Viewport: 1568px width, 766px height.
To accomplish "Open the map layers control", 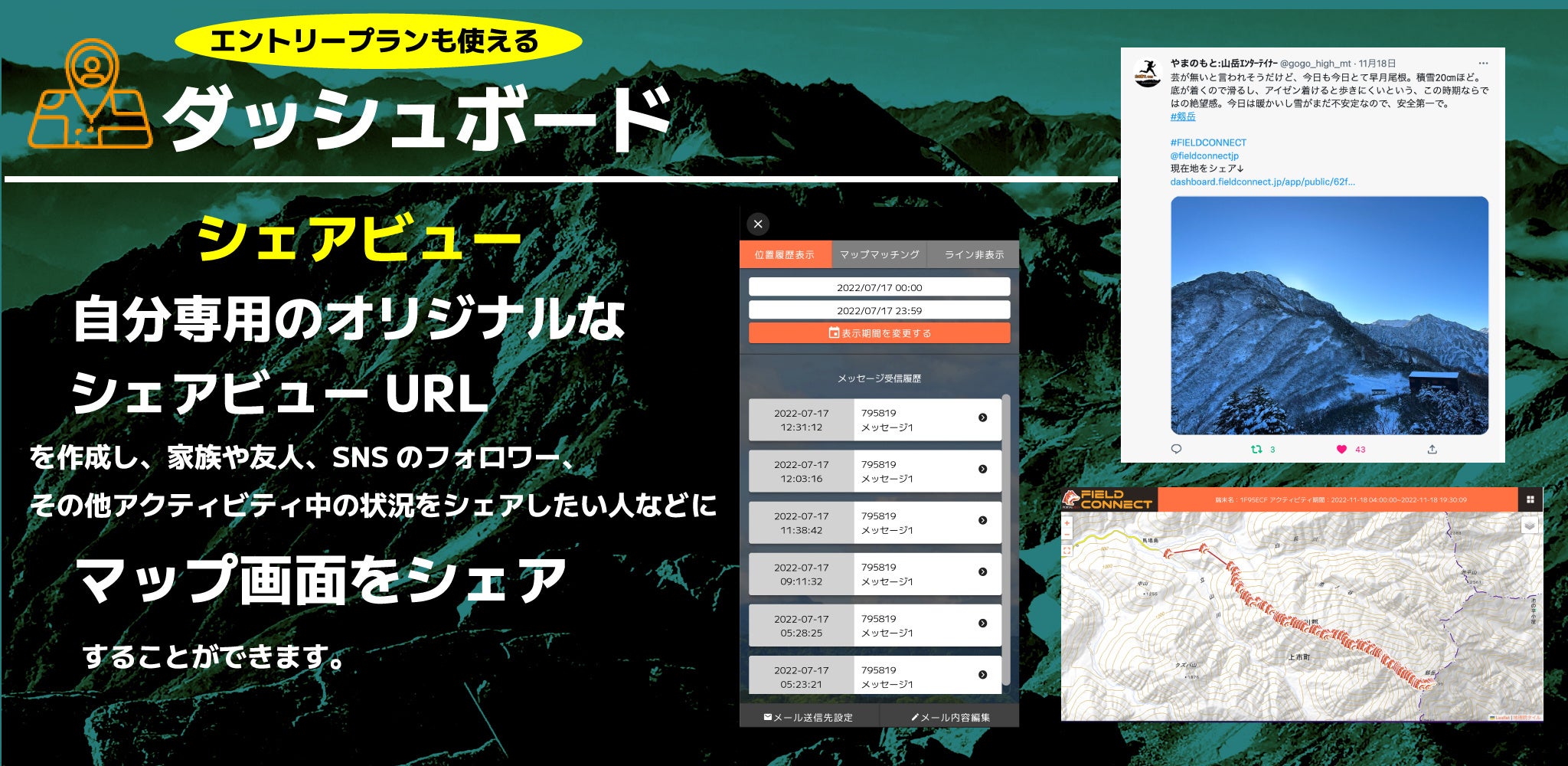I will point(1529,525).
